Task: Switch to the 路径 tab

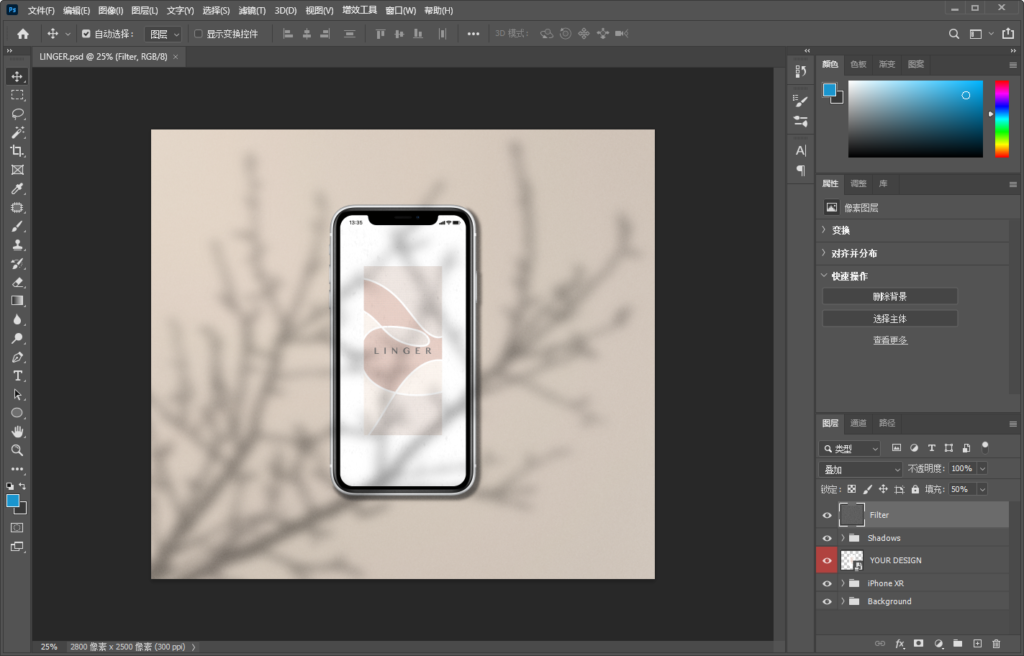Action: pyautogui.click(x=887, y=423)
